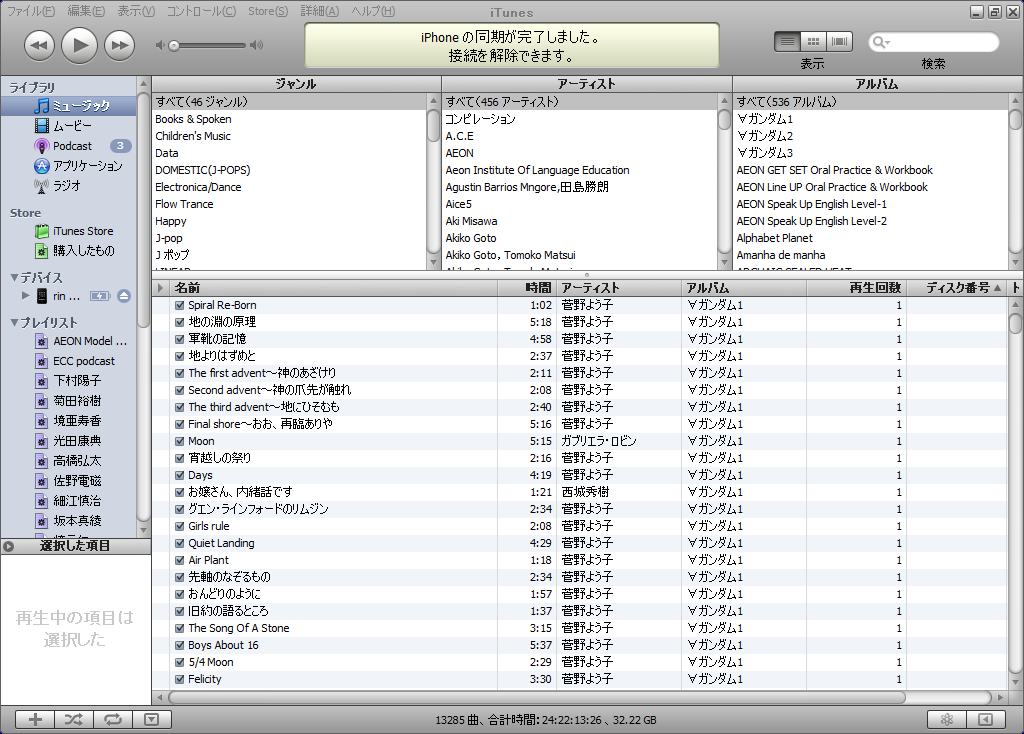This screenshot has height=734, width=1024.
Task: Switch to list view mode
Action: [788, 42]
